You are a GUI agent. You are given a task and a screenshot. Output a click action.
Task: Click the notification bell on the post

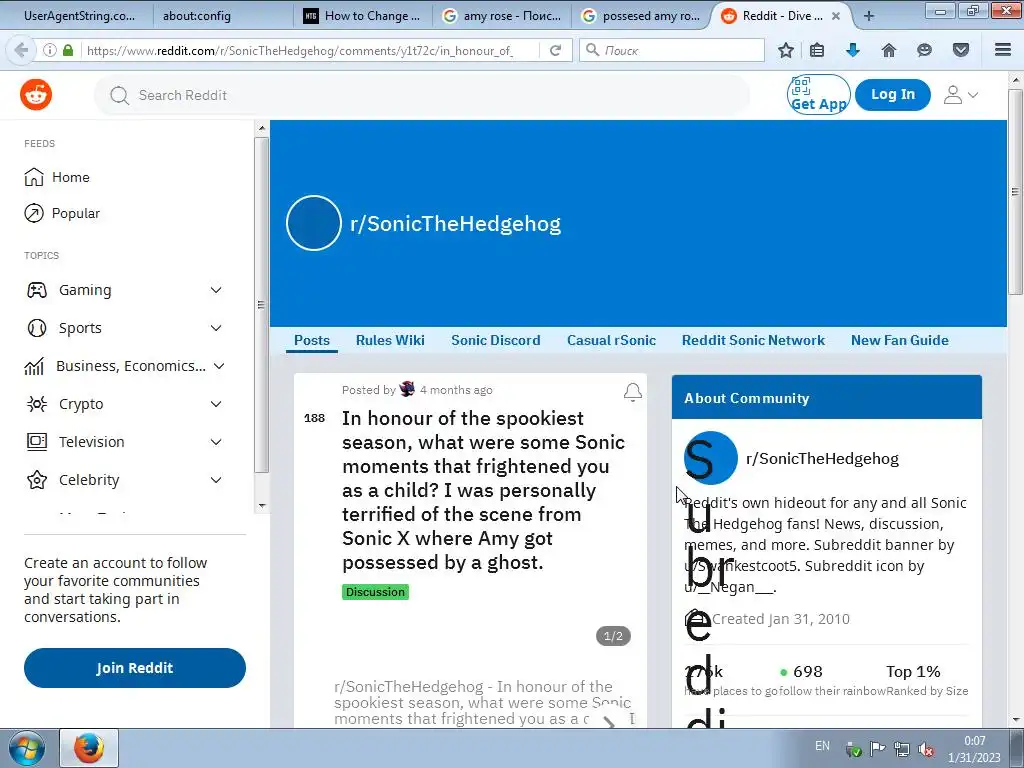632,392
